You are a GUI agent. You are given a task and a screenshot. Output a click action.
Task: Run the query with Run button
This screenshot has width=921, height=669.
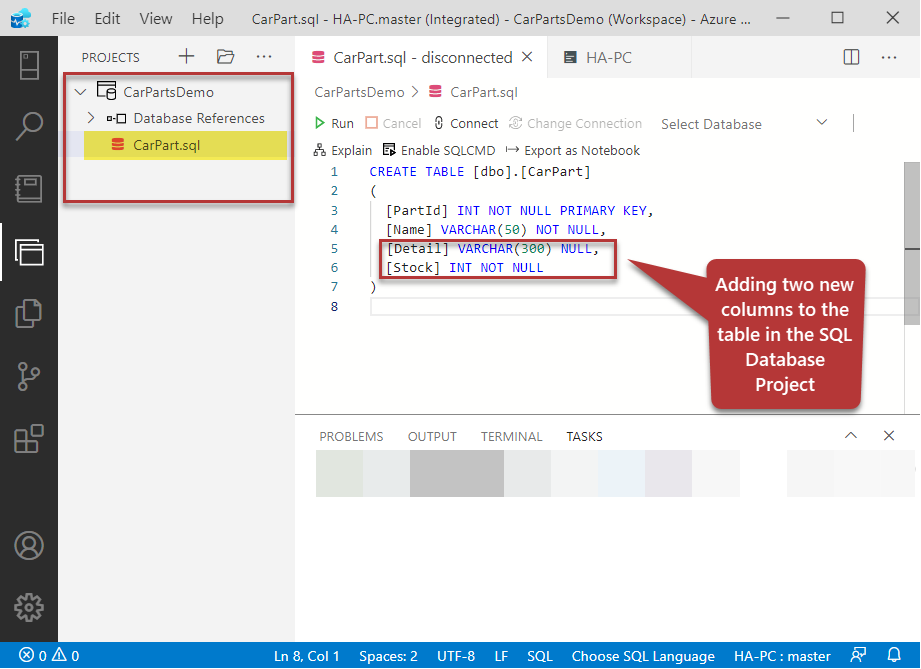coord(334,123)
